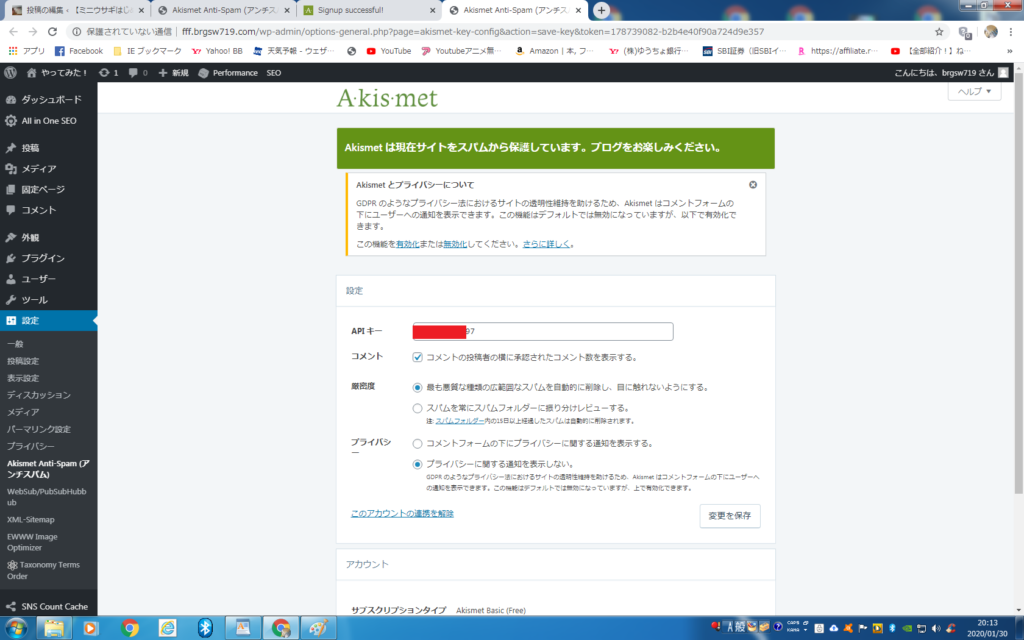Select automatically delete worst spam option
The height and width of the screenshot is (640, 1024).
click(418, 387)
